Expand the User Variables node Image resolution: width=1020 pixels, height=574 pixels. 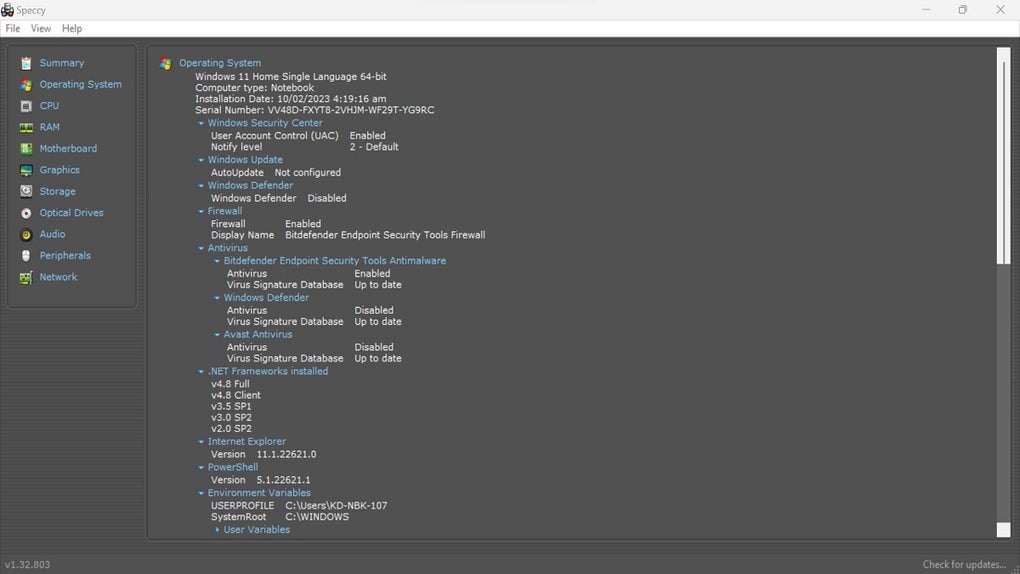[217, 530]
